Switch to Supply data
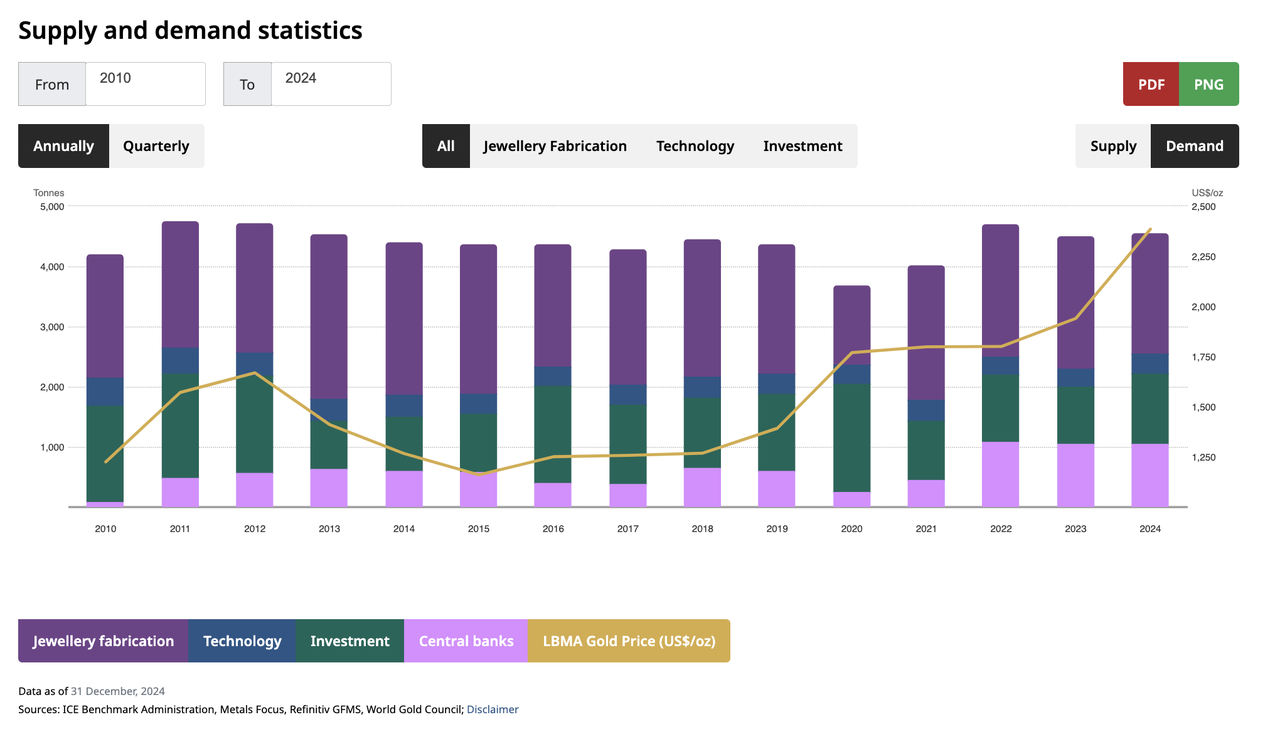1280x737 pixels. tap(1113, 146)
